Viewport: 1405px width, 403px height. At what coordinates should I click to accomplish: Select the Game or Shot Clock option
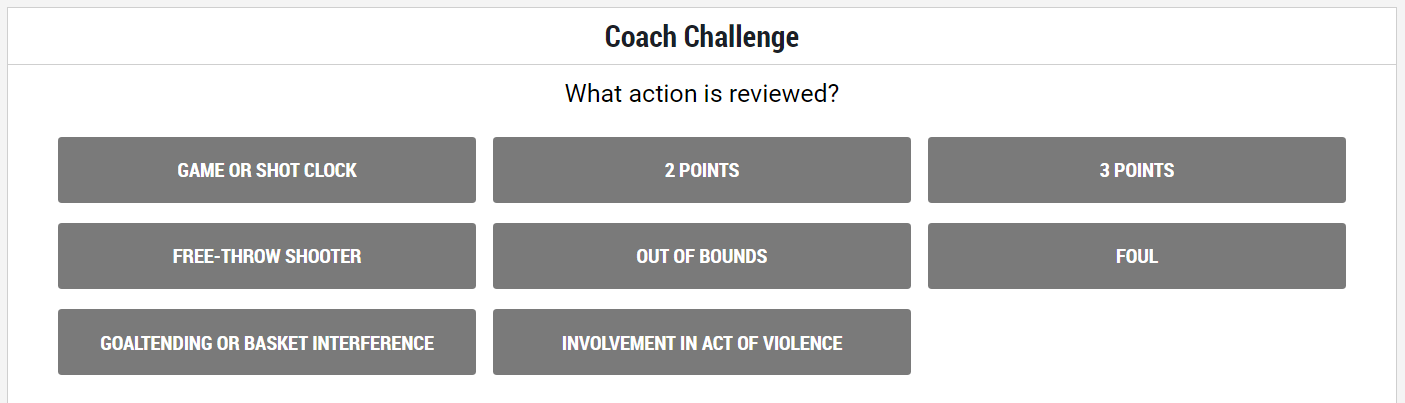point(267,170)
